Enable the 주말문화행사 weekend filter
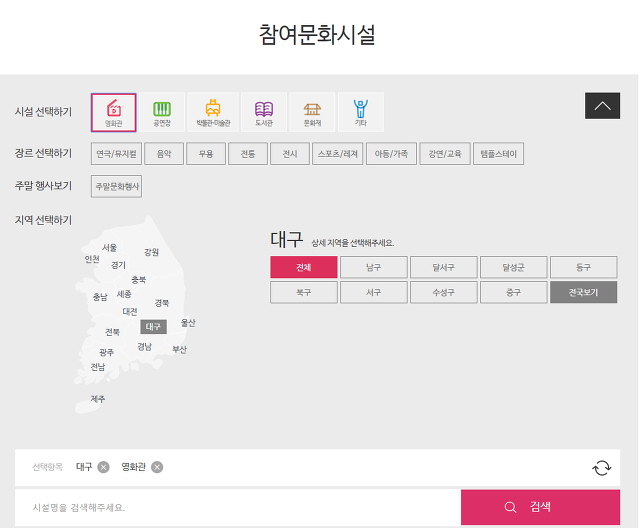This screenshot has width=640, height=528. click(x=116, y=186)
